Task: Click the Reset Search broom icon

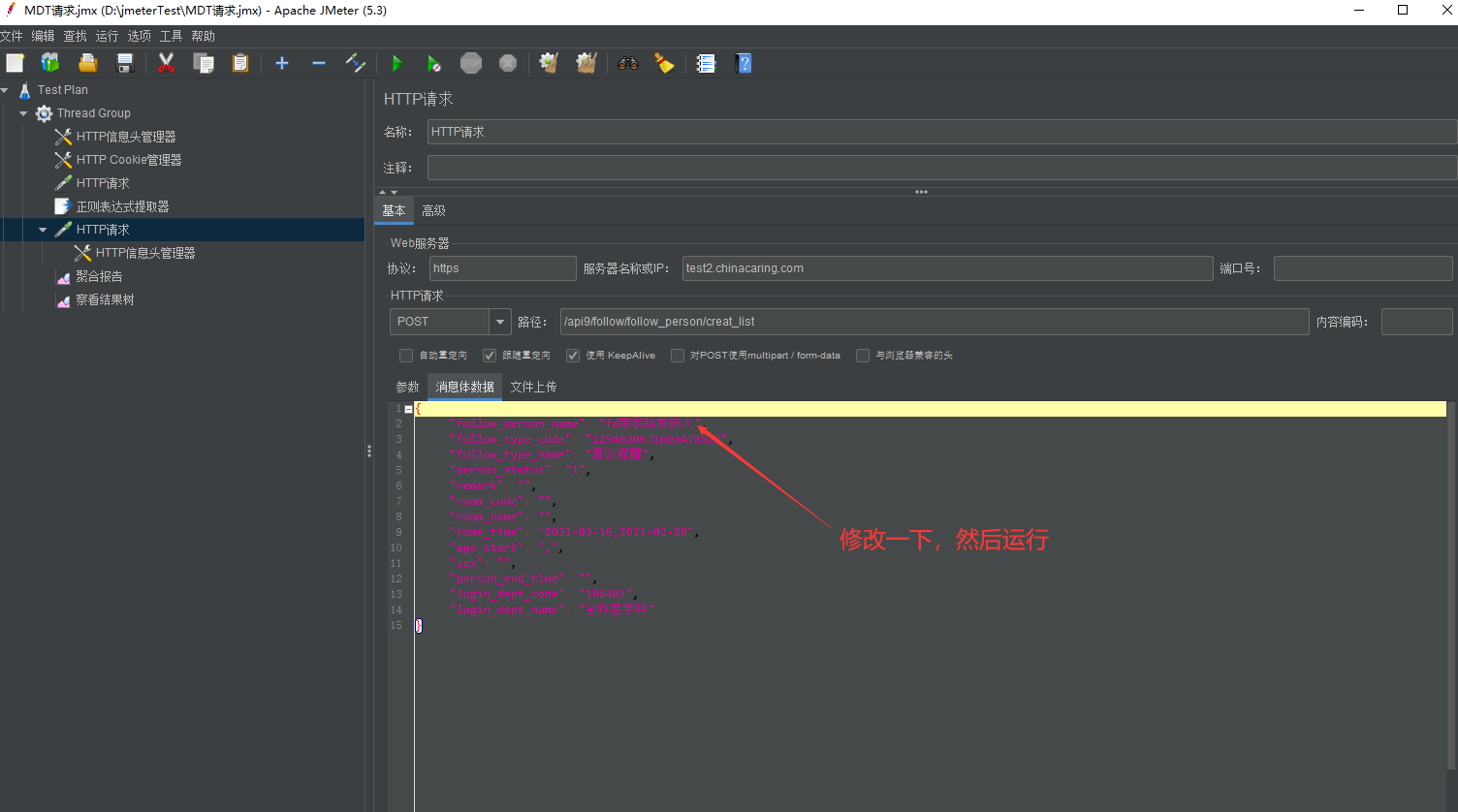Action: pos(664,63)
